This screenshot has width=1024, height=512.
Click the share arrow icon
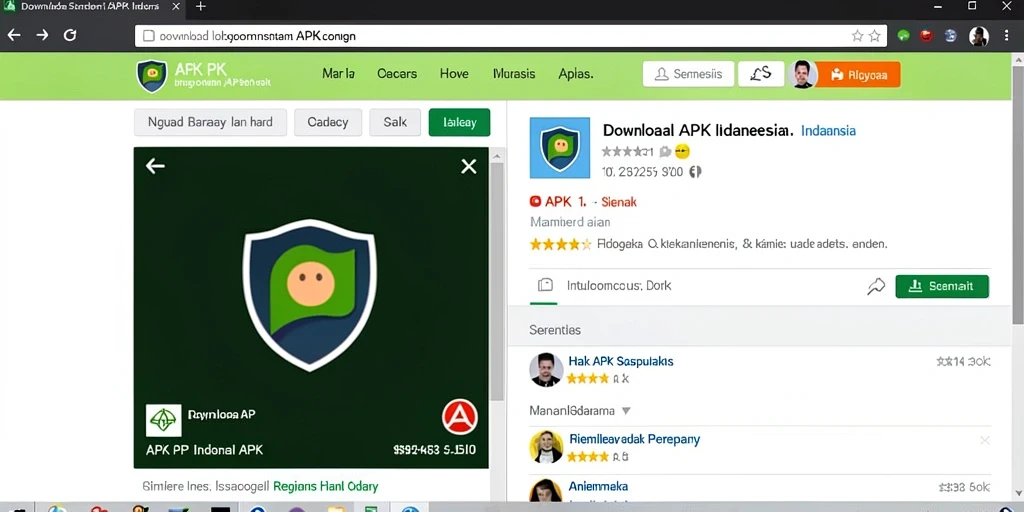tap(876, 286)
